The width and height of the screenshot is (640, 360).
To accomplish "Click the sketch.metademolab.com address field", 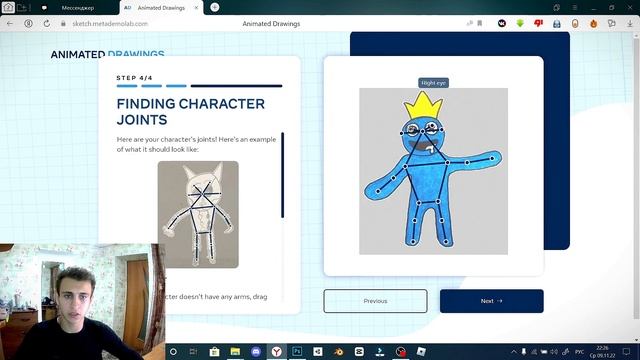I will (110, 24).
